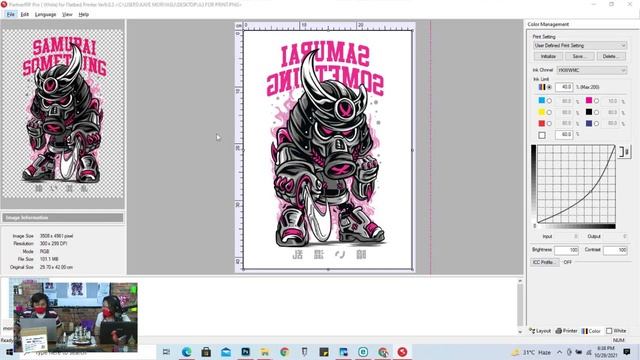640x360 pixels.
Task: Click the magenta ink color swatch
Action: point(589,100)
